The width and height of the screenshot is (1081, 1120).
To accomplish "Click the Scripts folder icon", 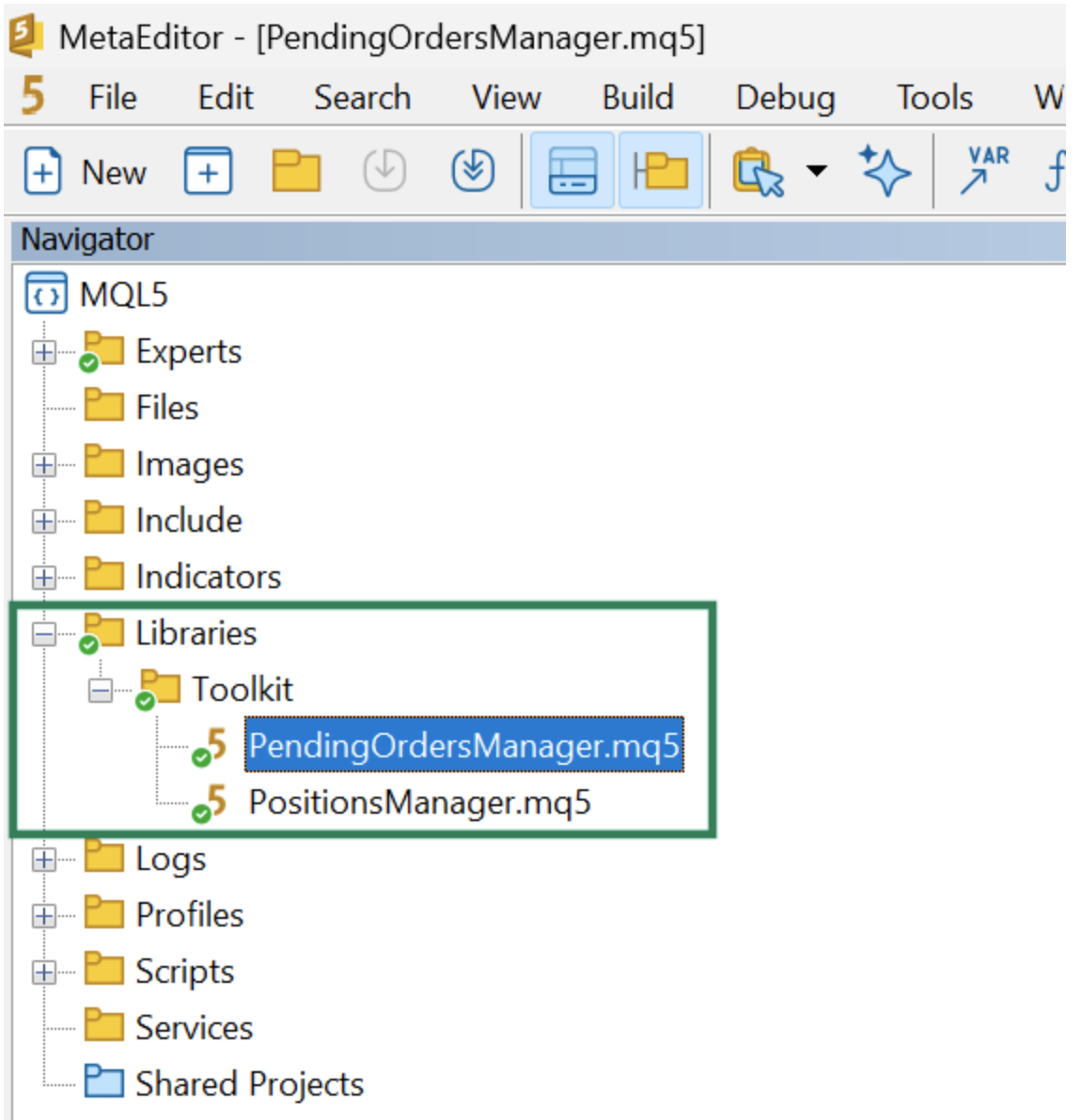I will pos(103,969).
